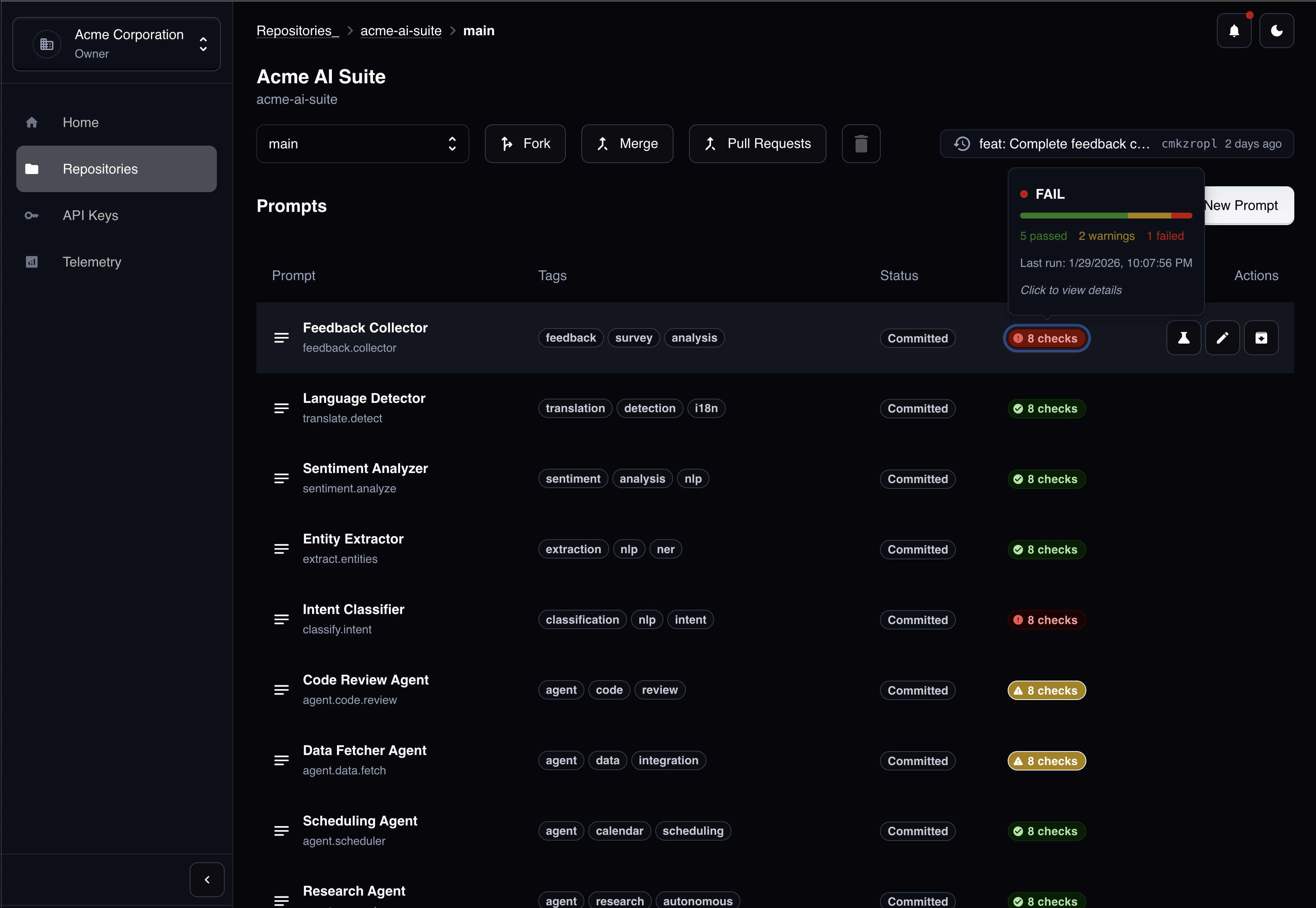Go to the Repositories section
The image size is (1316, 908).
[x=100, y=169]
